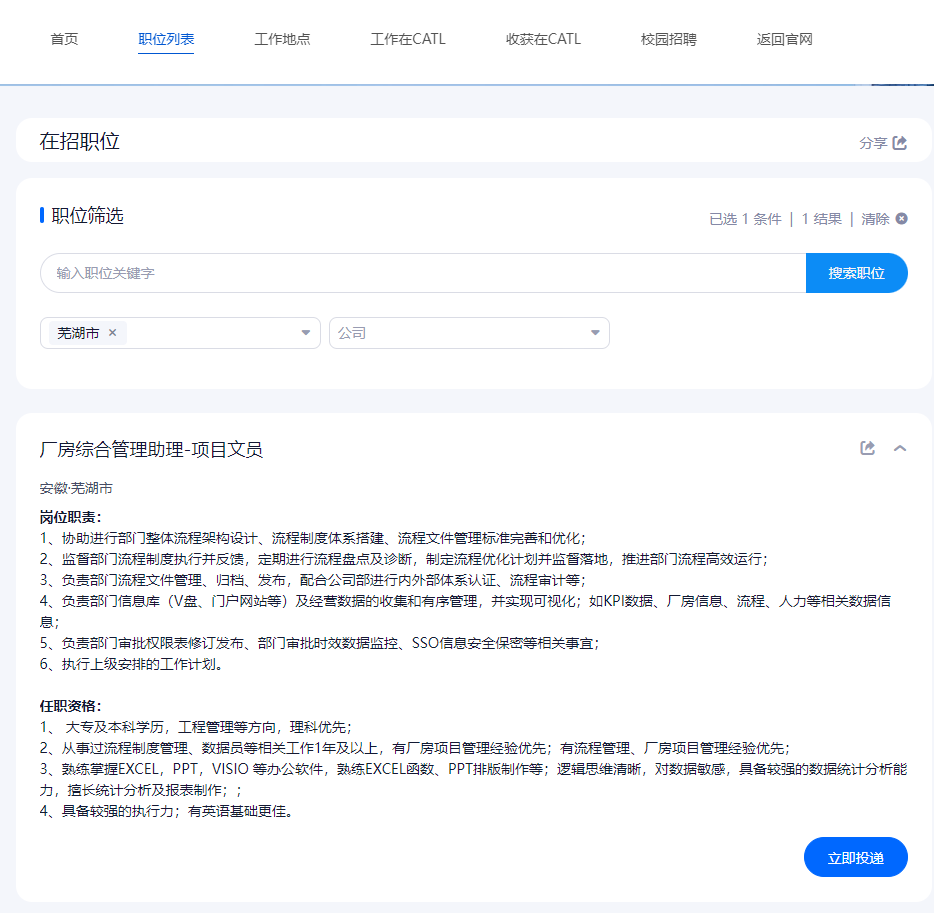Go to the 首页 tab

(64, 39)
